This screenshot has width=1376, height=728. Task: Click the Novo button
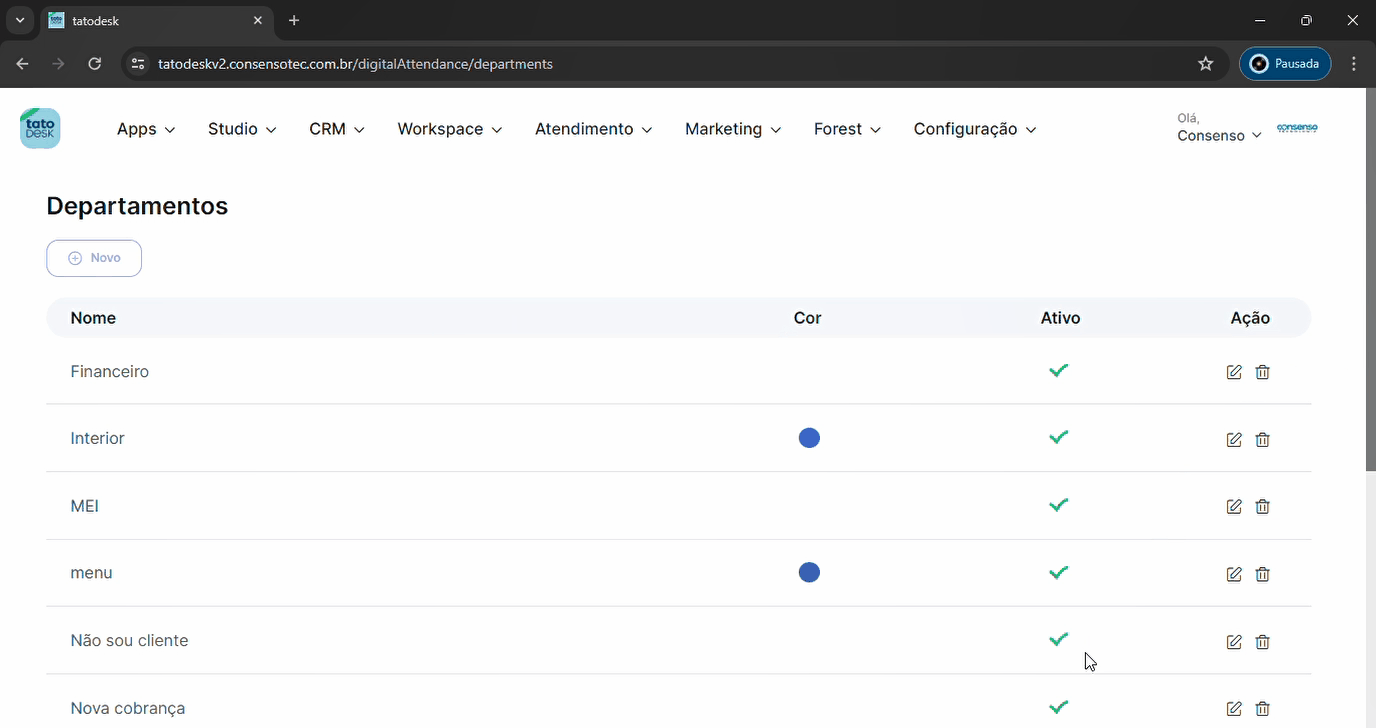point(94,258)
